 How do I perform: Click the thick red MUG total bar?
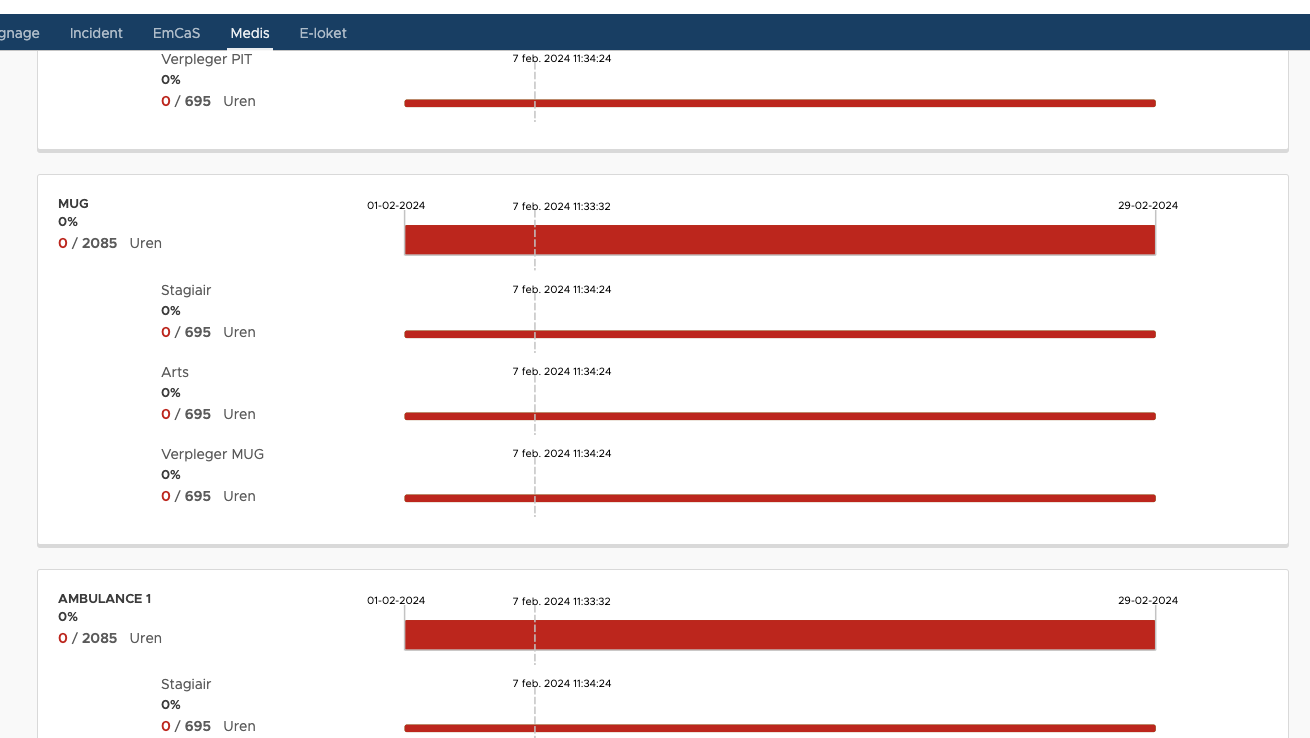point(779,240)
